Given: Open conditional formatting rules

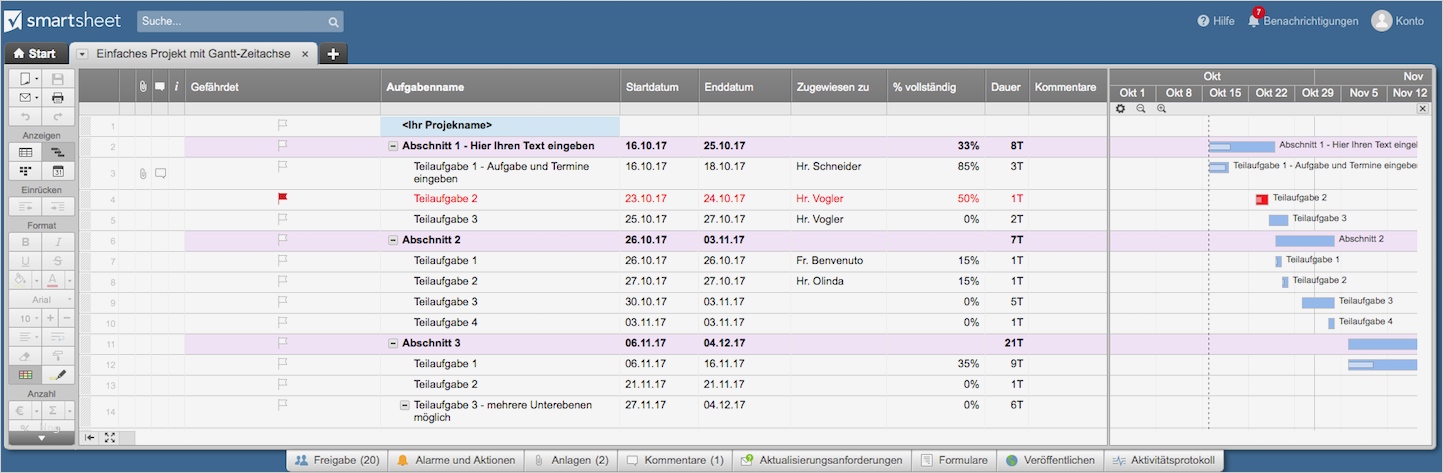Looking at the screenshot, I should 25,375.
